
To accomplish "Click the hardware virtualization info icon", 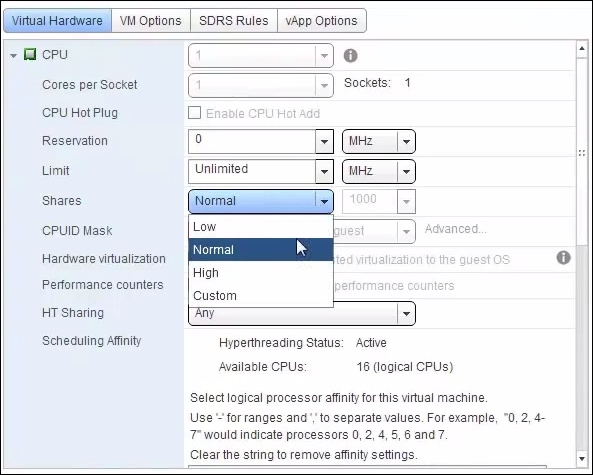I will (x=563, y=258).
